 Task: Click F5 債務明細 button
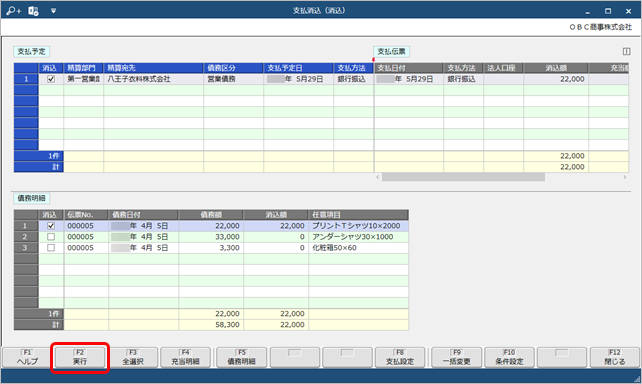[242, 357]
